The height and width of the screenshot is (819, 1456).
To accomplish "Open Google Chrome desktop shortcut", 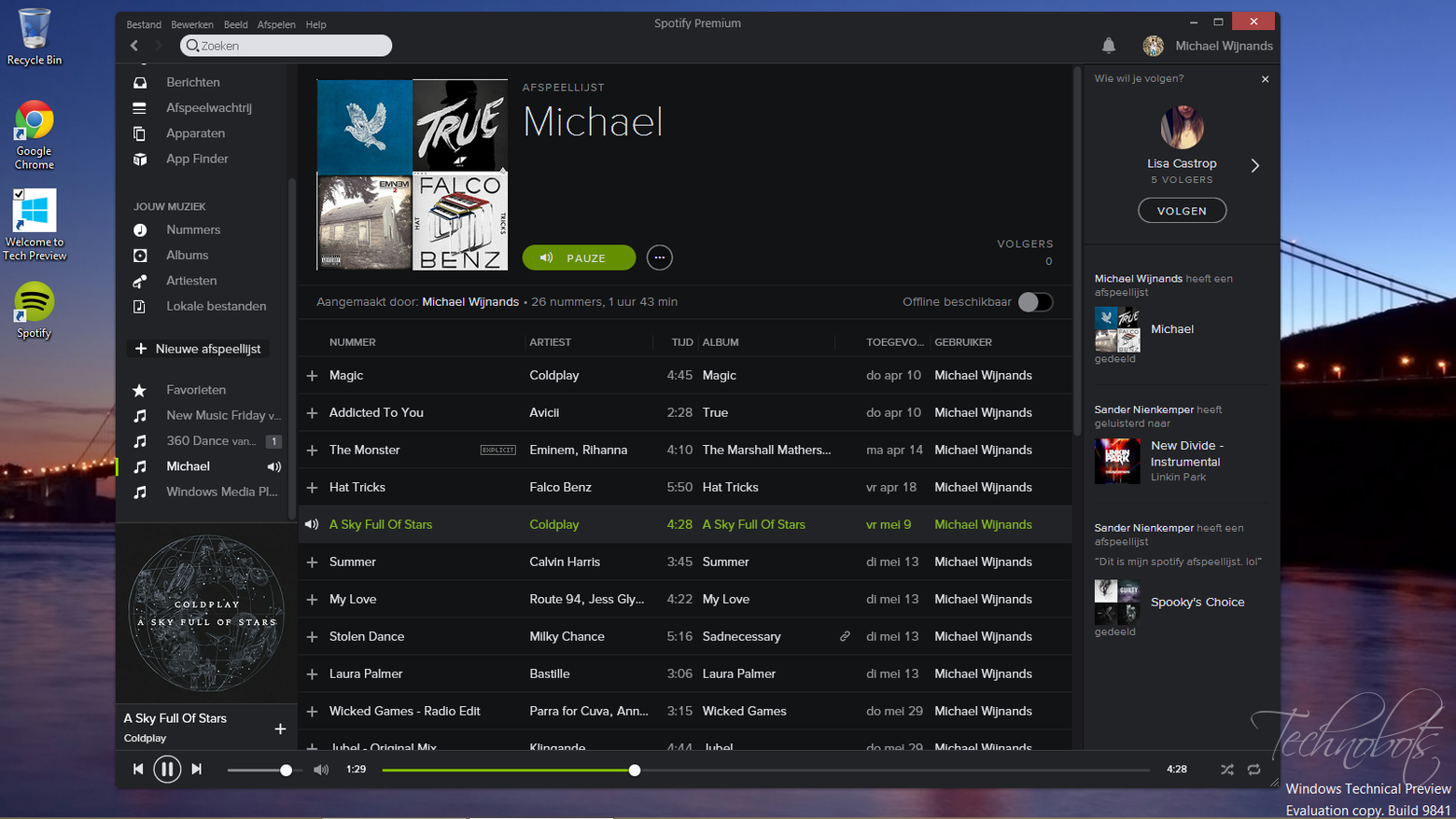I will [x=34, y=135].
